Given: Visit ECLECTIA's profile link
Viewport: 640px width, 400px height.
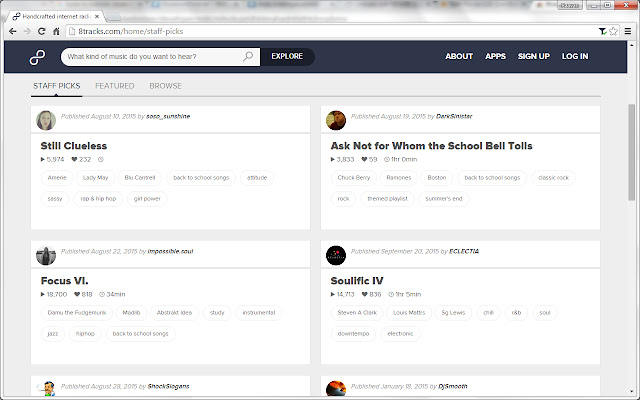Looking at the screenshot, I should [x=464, y=251].
